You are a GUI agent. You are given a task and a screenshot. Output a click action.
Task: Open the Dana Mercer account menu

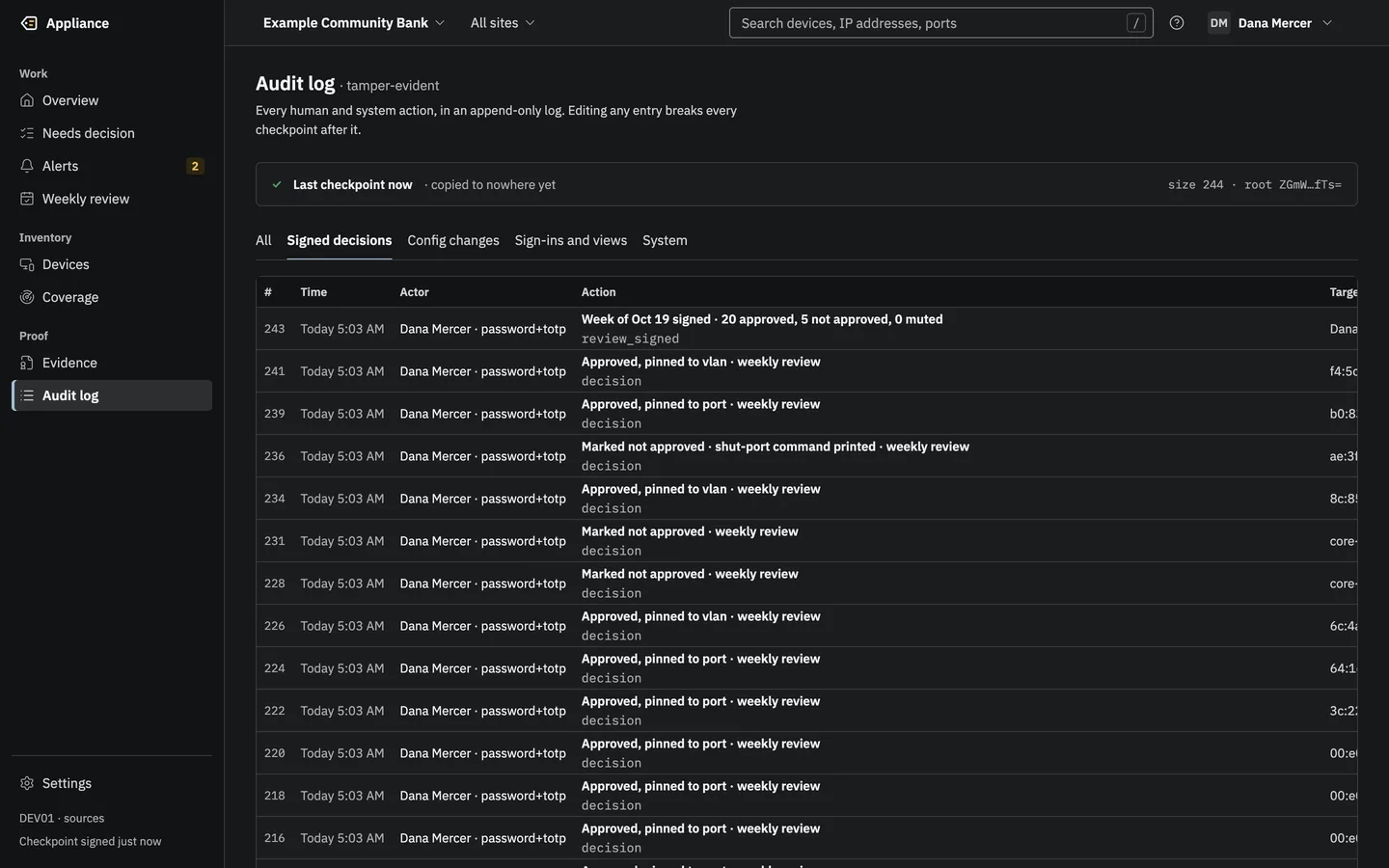pyautogui.click(x=1271, y=23)
